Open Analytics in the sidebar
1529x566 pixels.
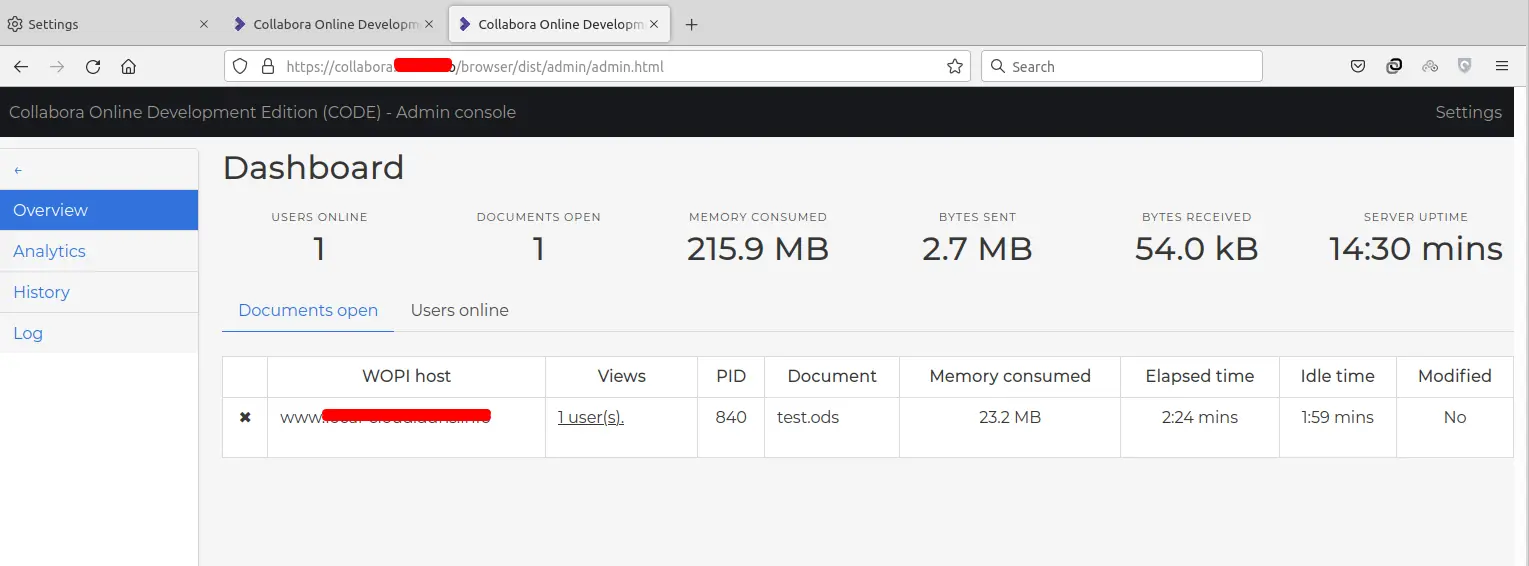[x=99, y=251]
